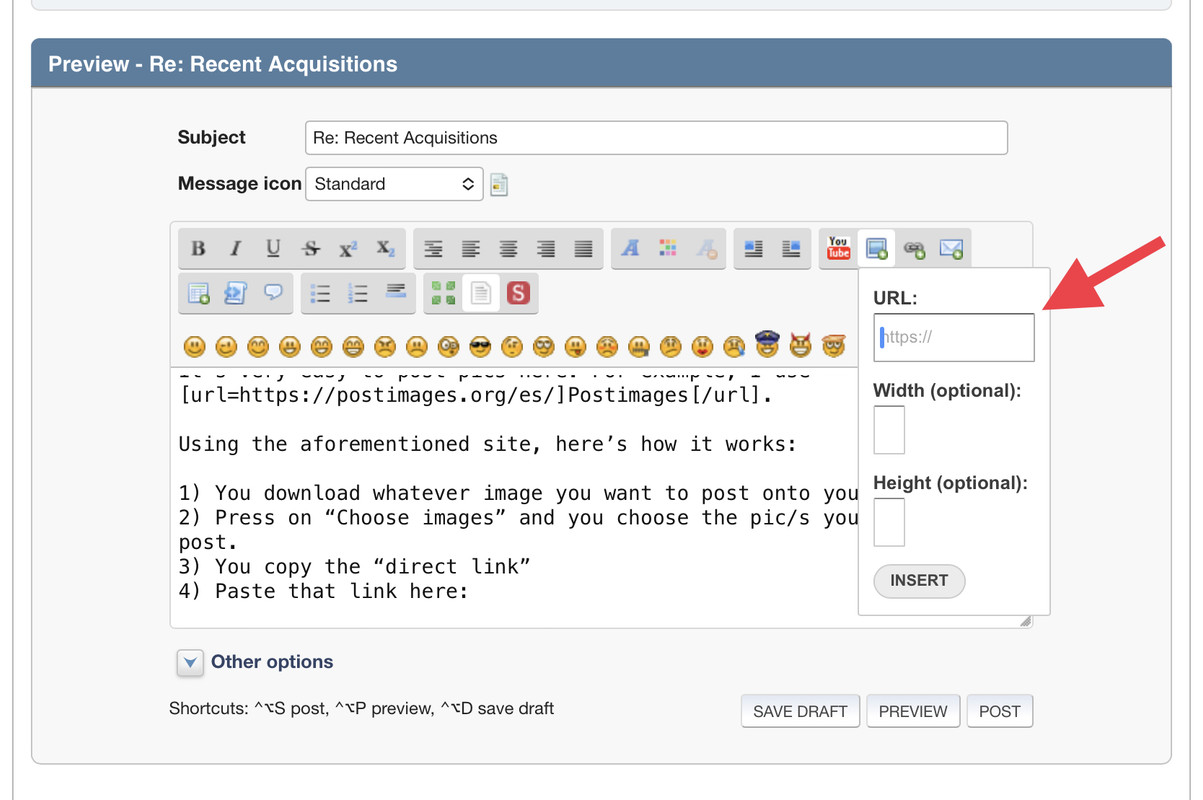This screenshot has width=1203, height=800.
Task: Underline the selected text
Action: tap(273, 249)
